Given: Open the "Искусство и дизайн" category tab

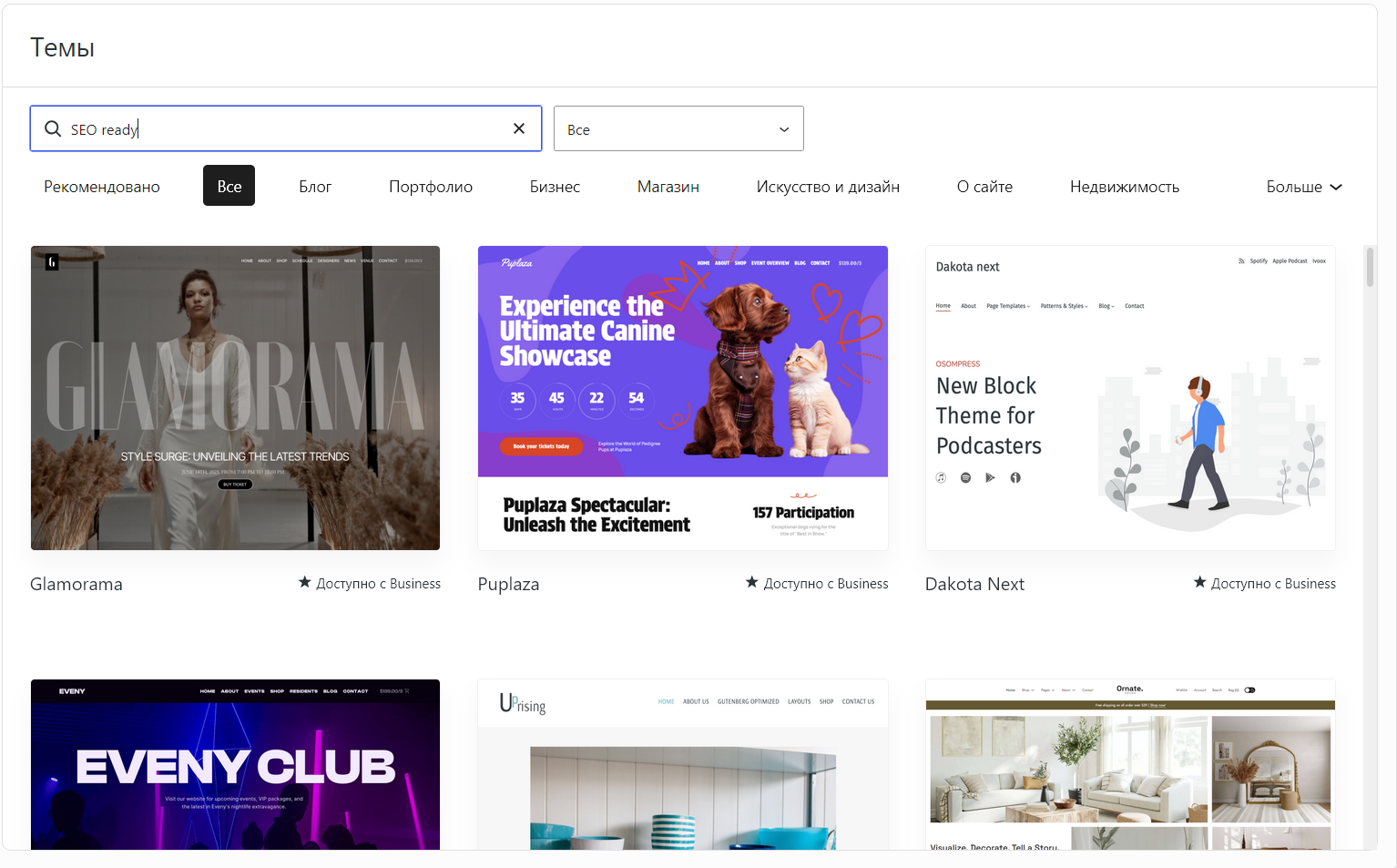Looking at the screenshot, I should (828, 186).
